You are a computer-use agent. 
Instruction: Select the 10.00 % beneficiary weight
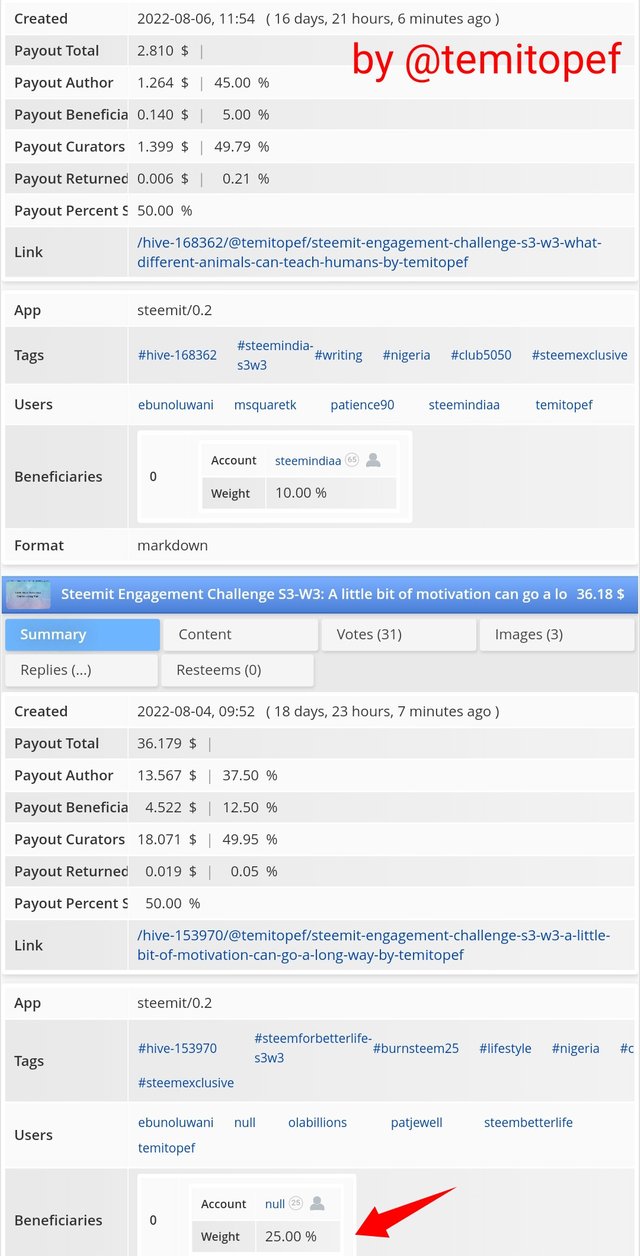(x=301, y=492)
